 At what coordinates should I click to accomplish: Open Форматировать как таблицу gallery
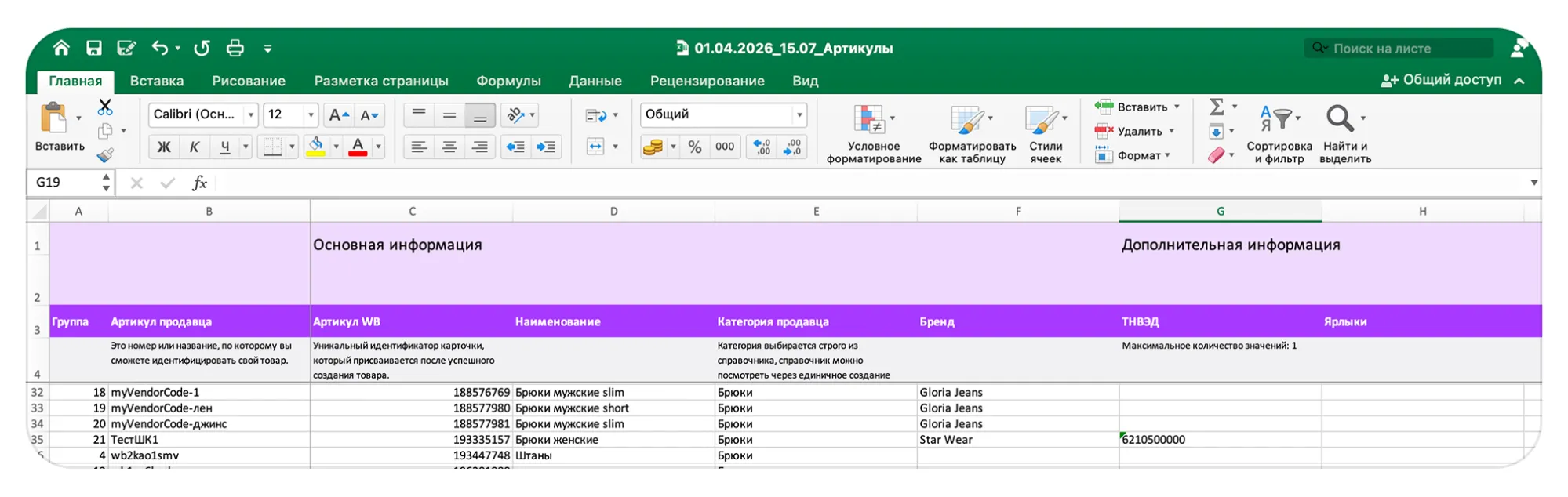972,133
